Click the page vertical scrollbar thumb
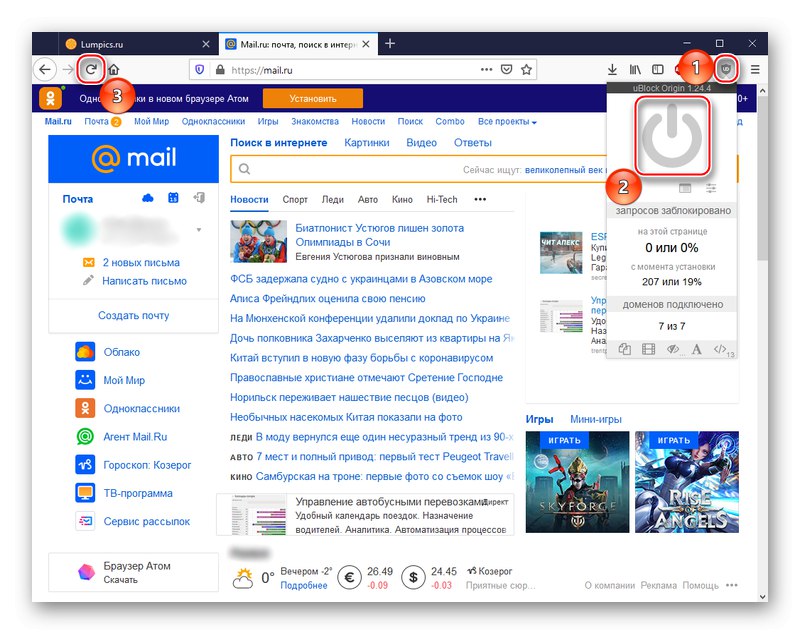The width and height of the screenshot is (800, 634). point(762,179)
